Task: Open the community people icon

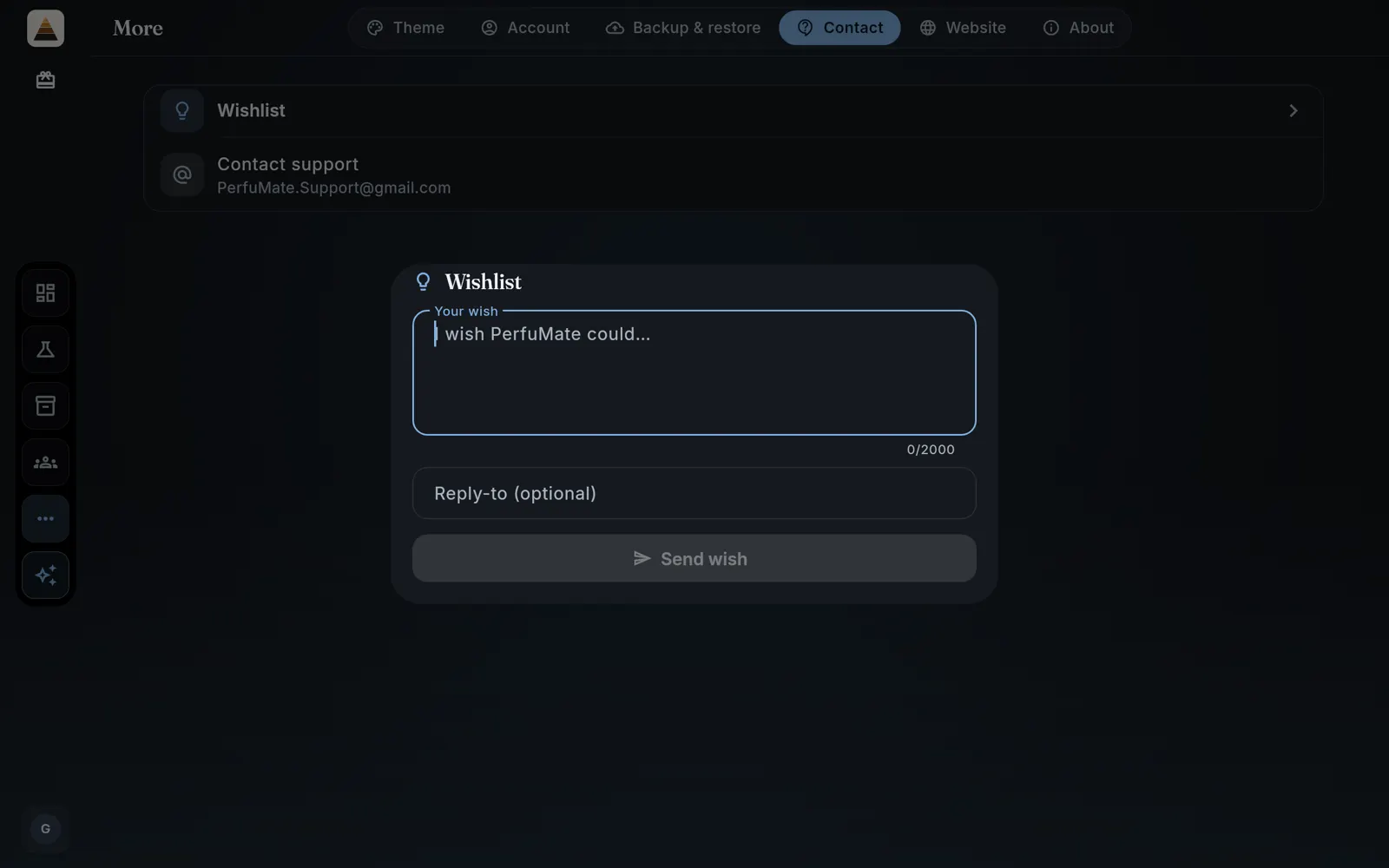Action: (x=45, y=462)
